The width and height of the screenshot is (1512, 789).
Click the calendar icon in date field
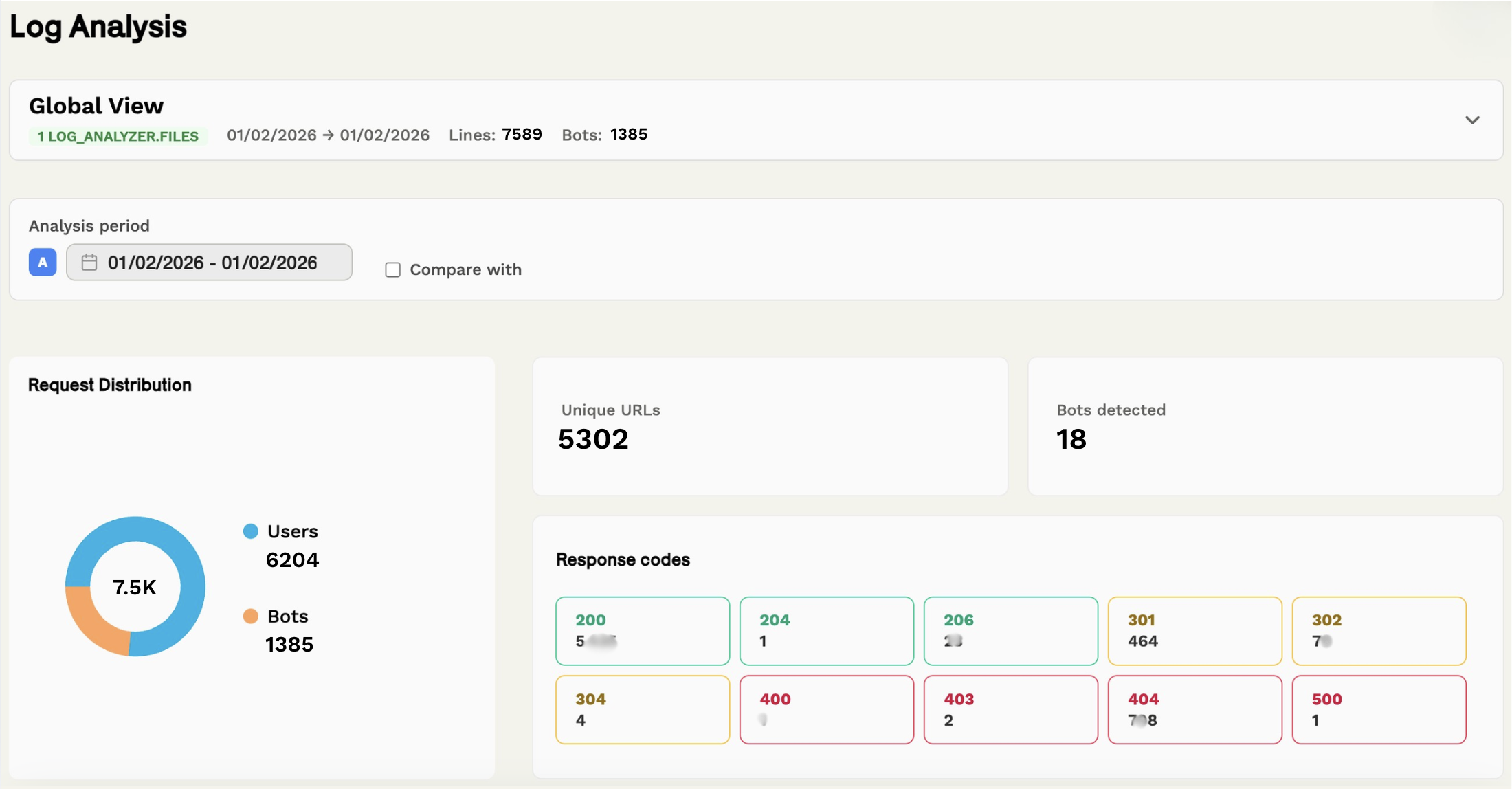coord(89,263)
